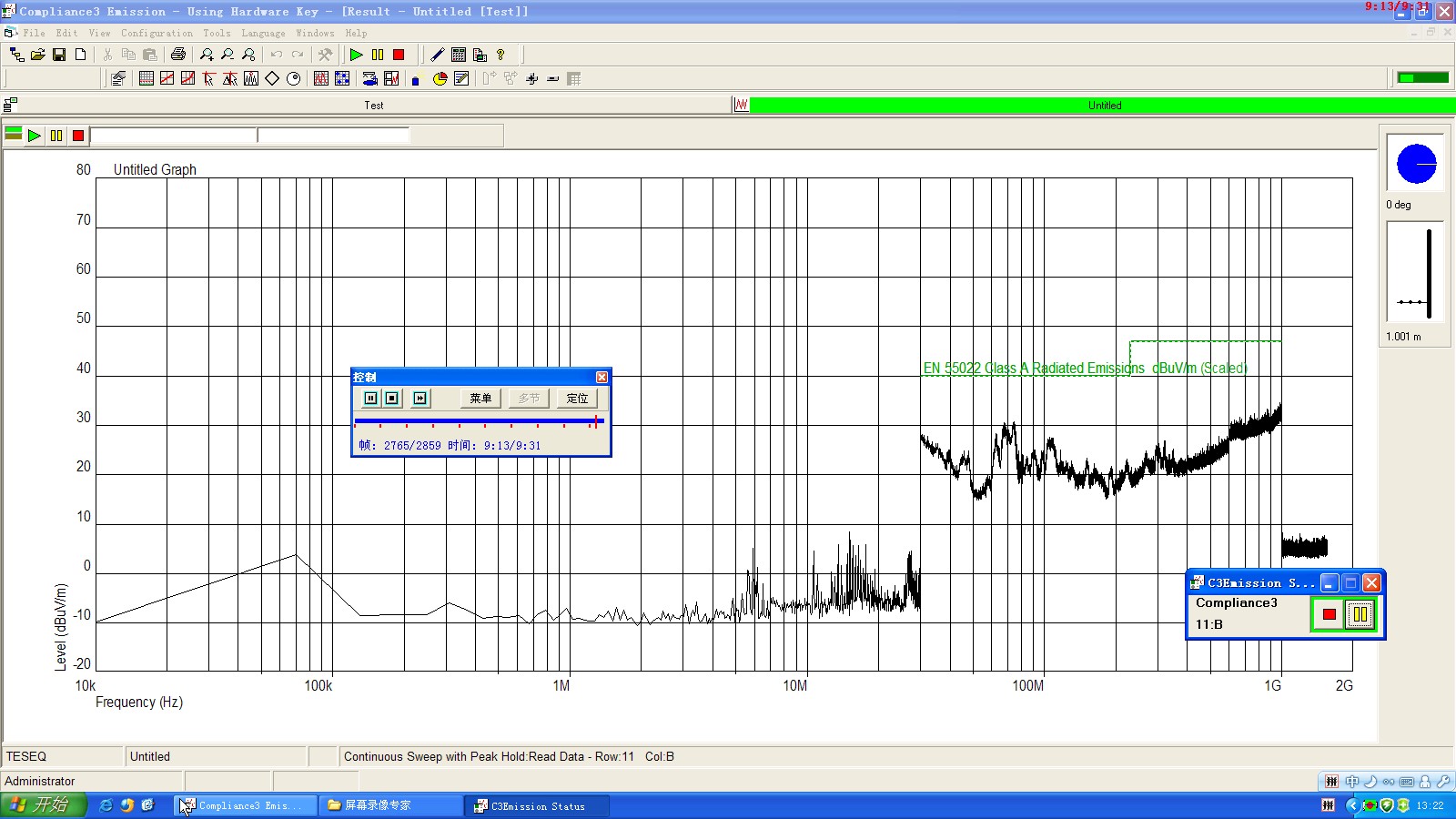Screen dimensions: 1456x819
Task: Open the Configuration menu
Action: [x=157, y=33]
